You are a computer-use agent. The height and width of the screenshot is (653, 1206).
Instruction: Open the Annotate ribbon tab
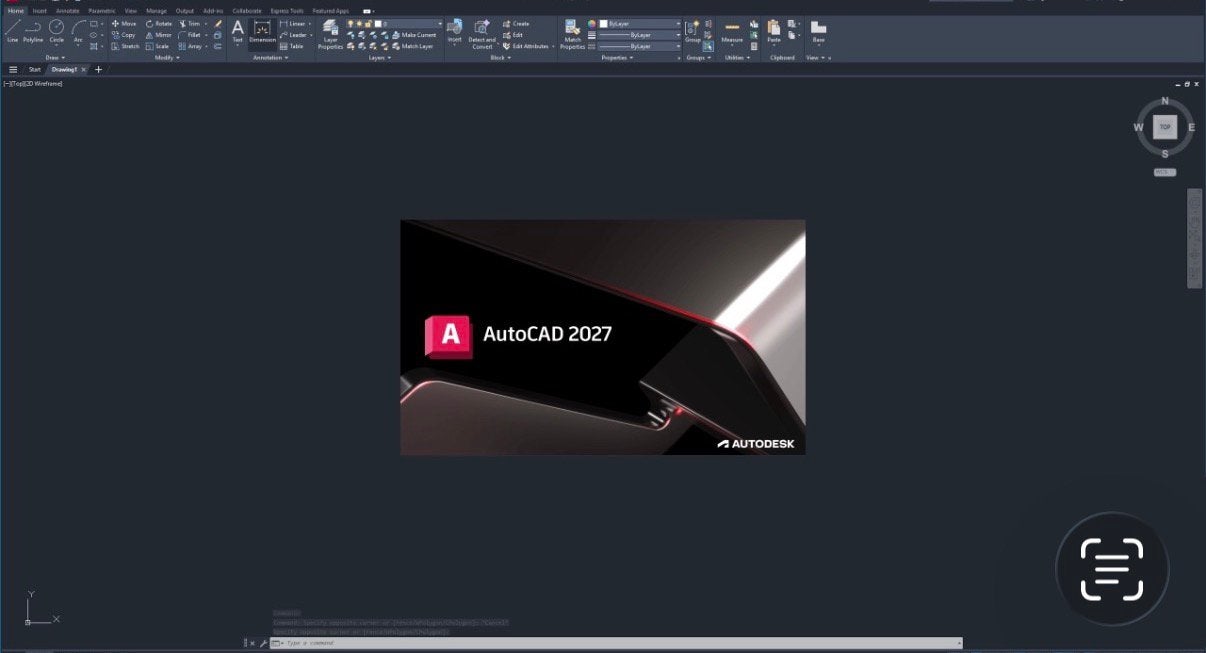pyautogui.click(x=67, y=10)
